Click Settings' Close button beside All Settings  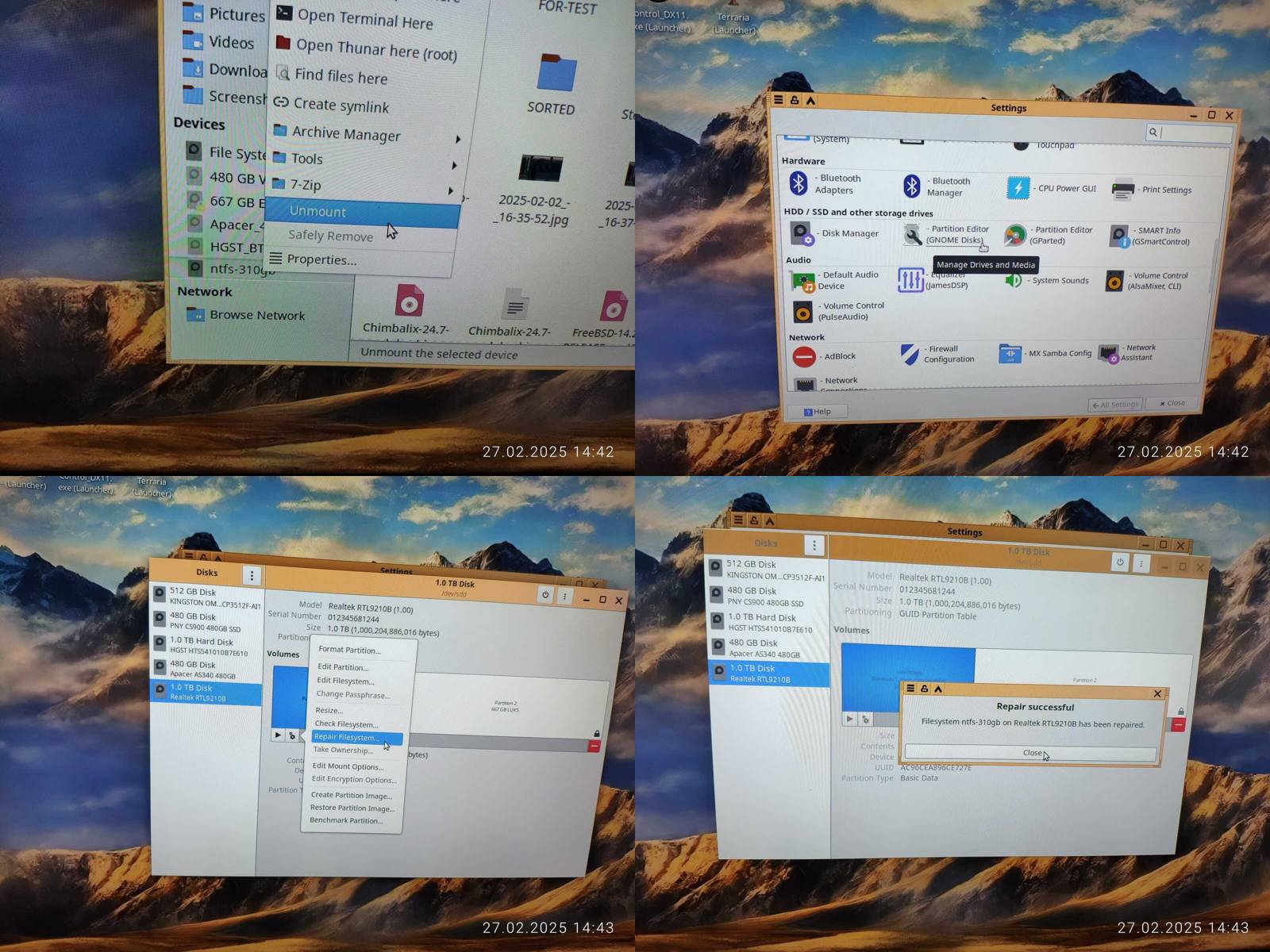point(1172,403)
